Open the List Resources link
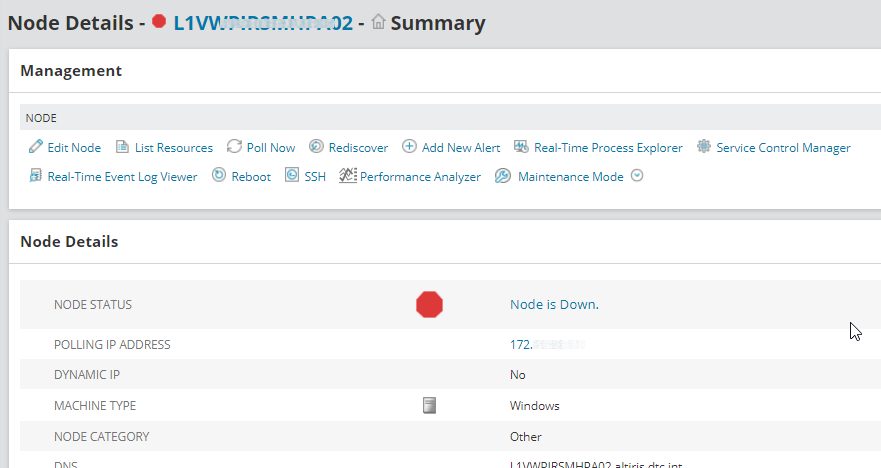881x468 pixels. (174, 148)
